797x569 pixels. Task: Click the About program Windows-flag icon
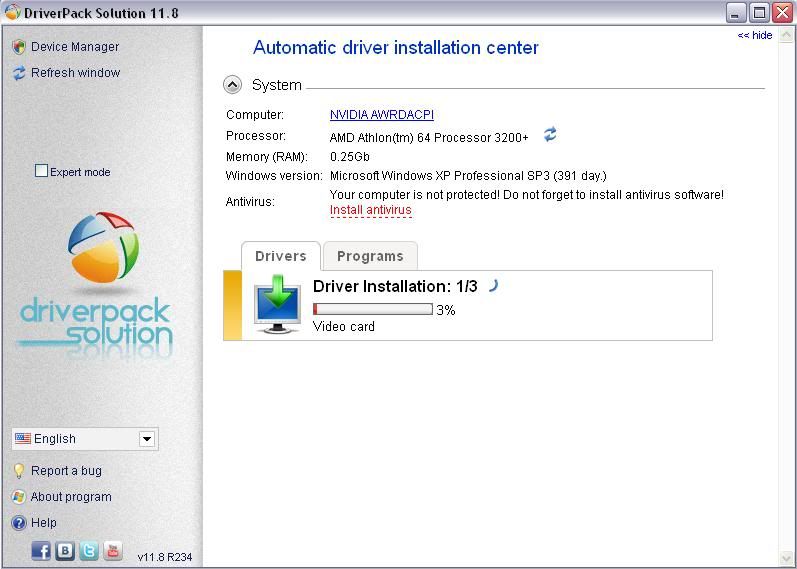[x=19, y=497]
